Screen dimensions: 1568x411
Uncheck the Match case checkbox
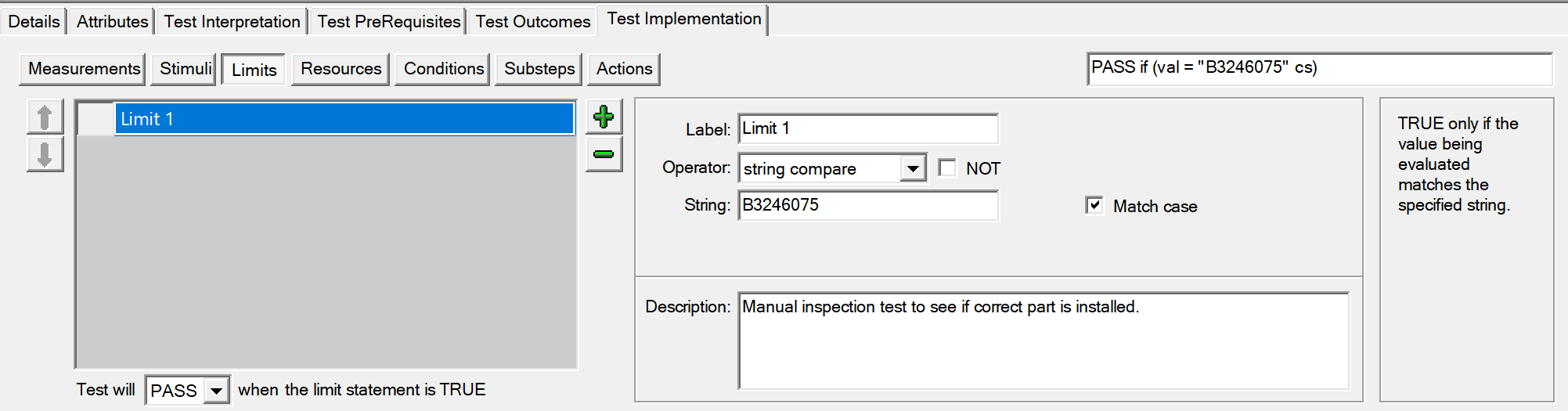(x=1094, y=205)
